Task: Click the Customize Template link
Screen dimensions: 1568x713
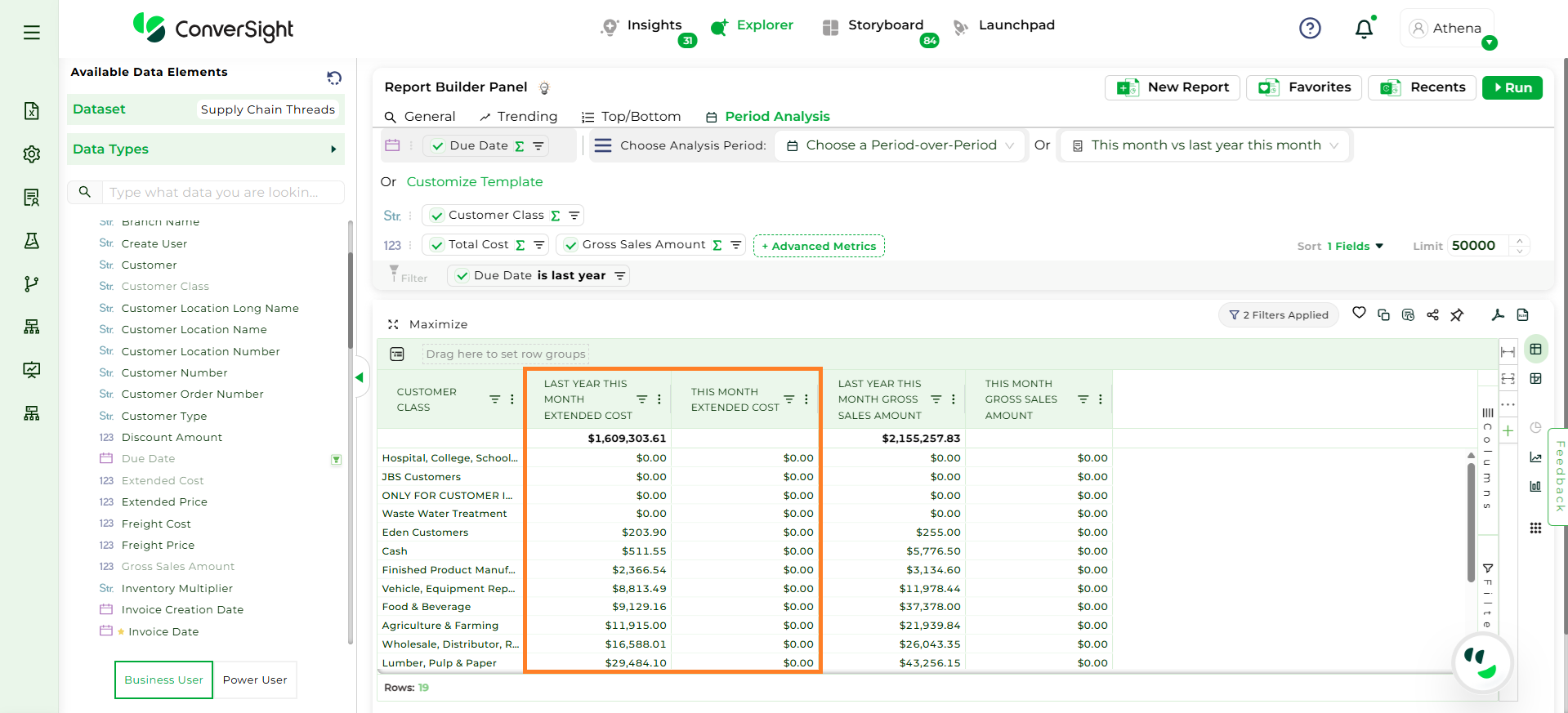Action: click(475, 182)
